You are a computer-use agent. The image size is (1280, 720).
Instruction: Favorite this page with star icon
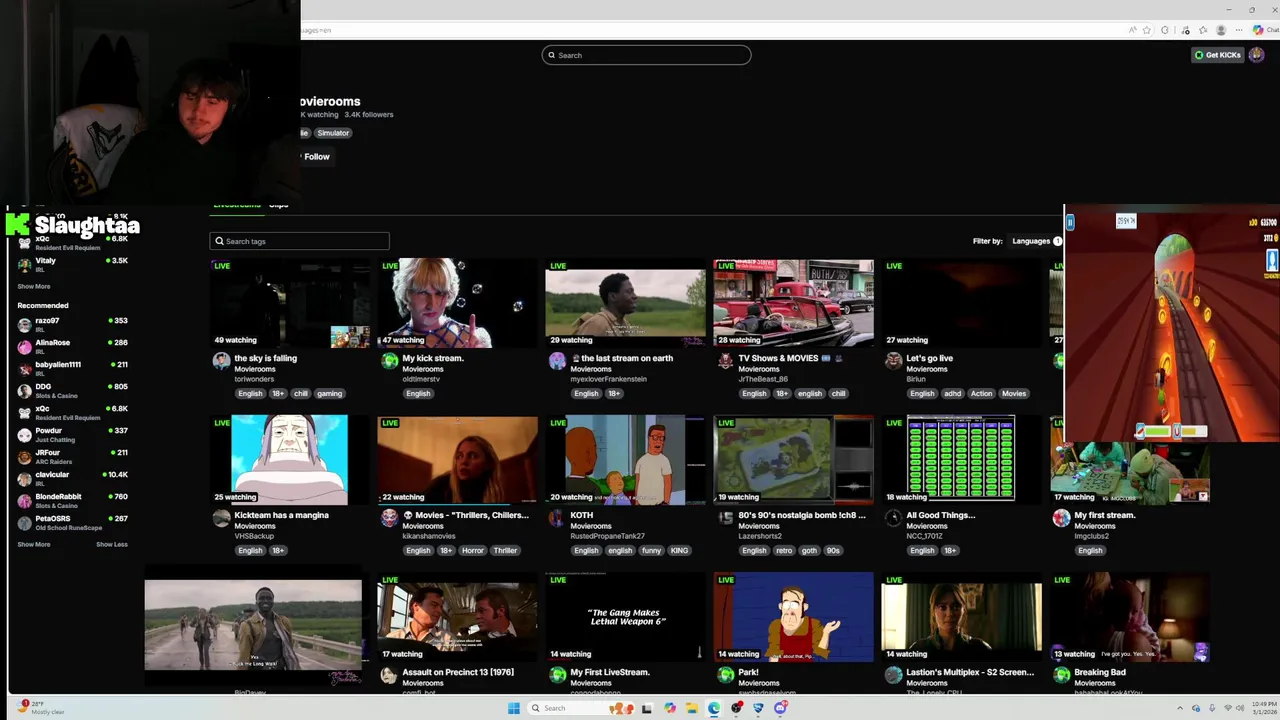pyautogui.click(x=1147, y=30)
